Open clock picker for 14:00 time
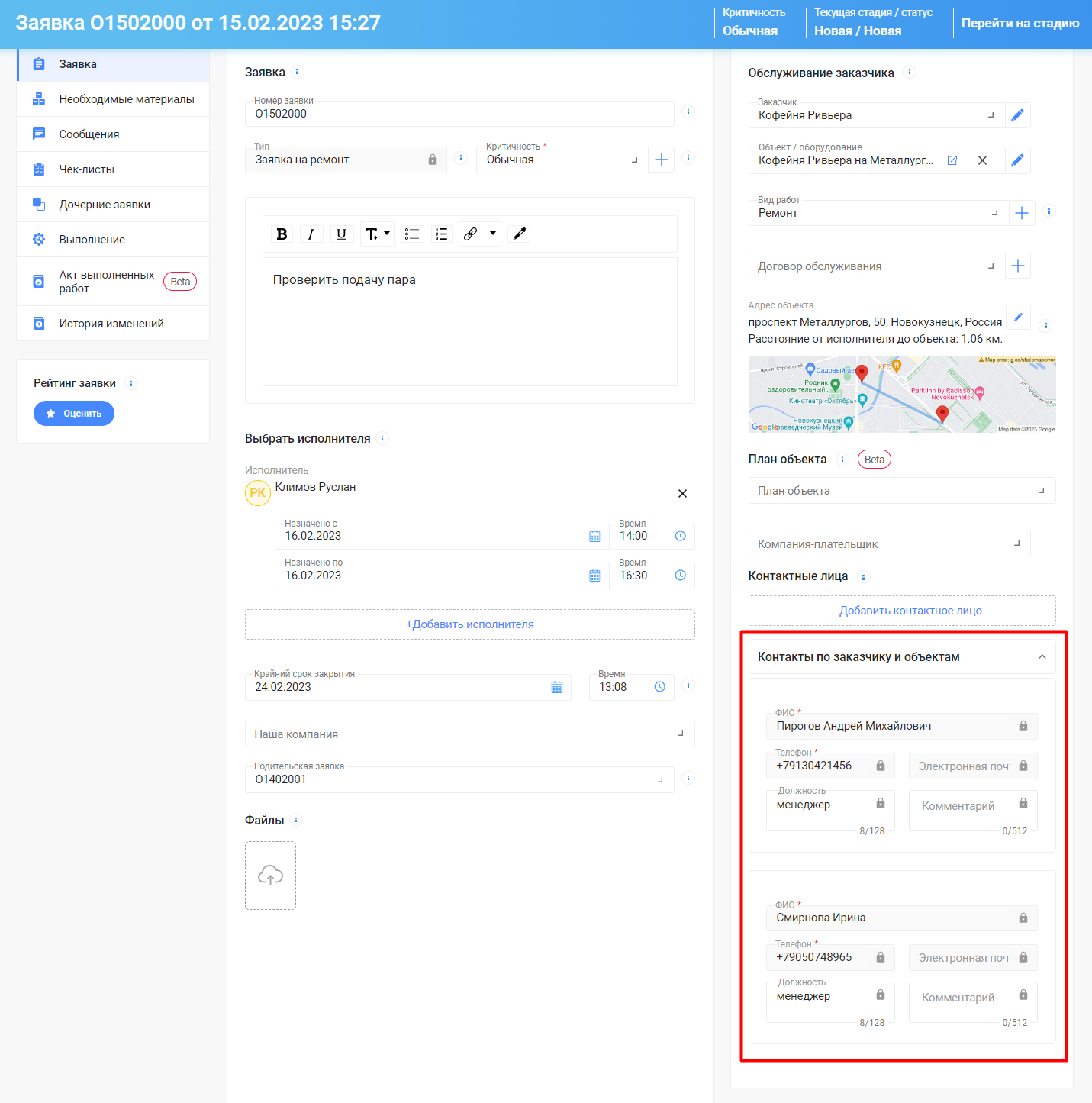 (681, 536)
